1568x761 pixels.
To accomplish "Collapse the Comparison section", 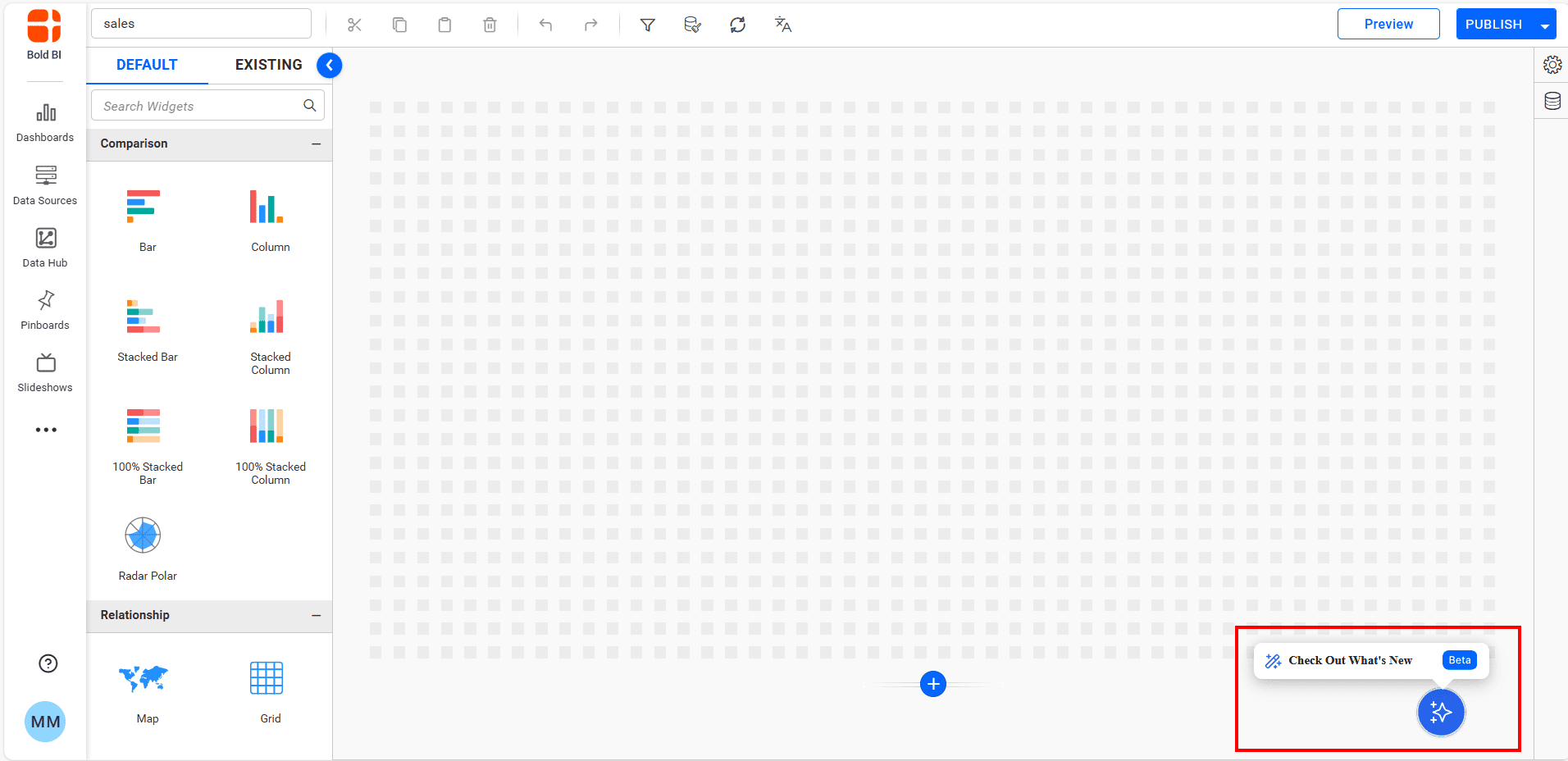I will click(316, 144).
